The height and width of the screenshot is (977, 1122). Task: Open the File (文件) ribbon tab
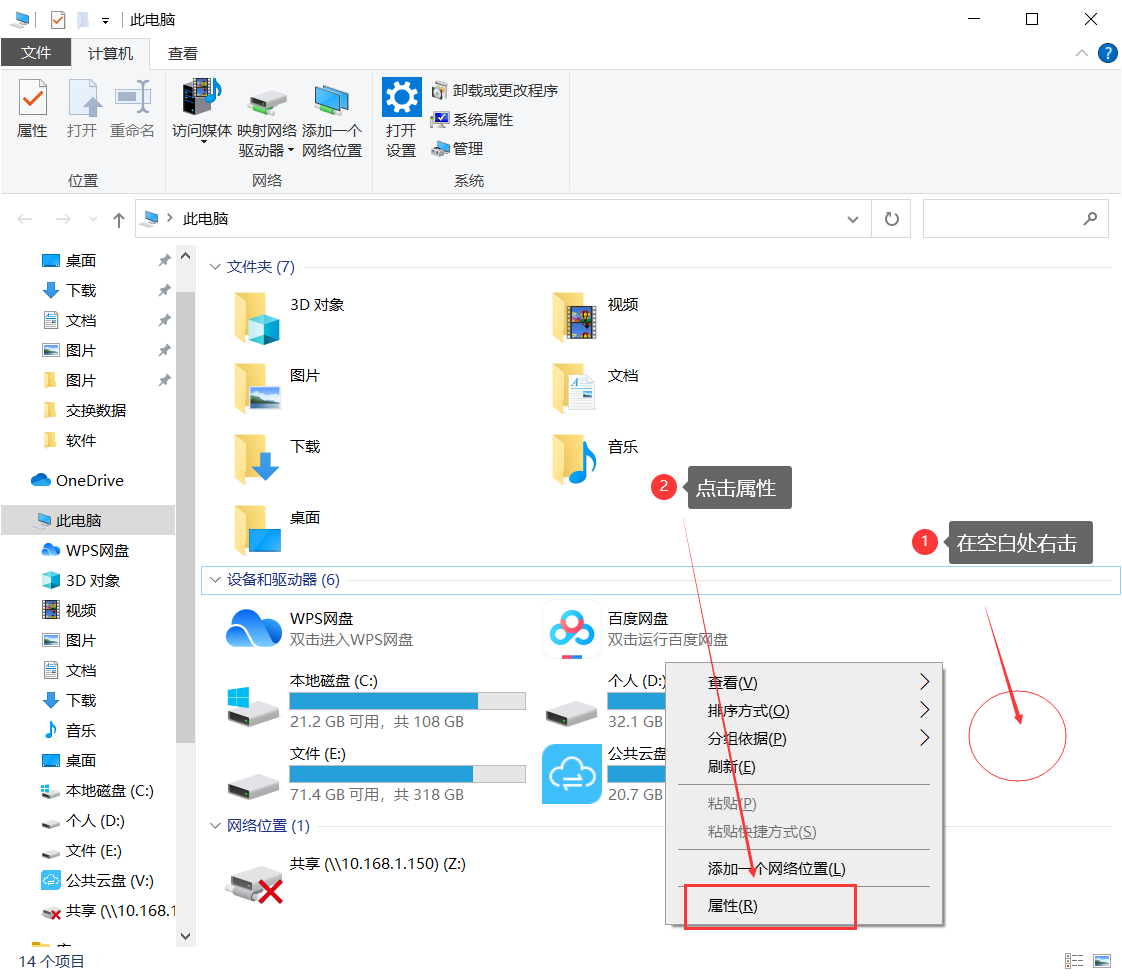36,53
